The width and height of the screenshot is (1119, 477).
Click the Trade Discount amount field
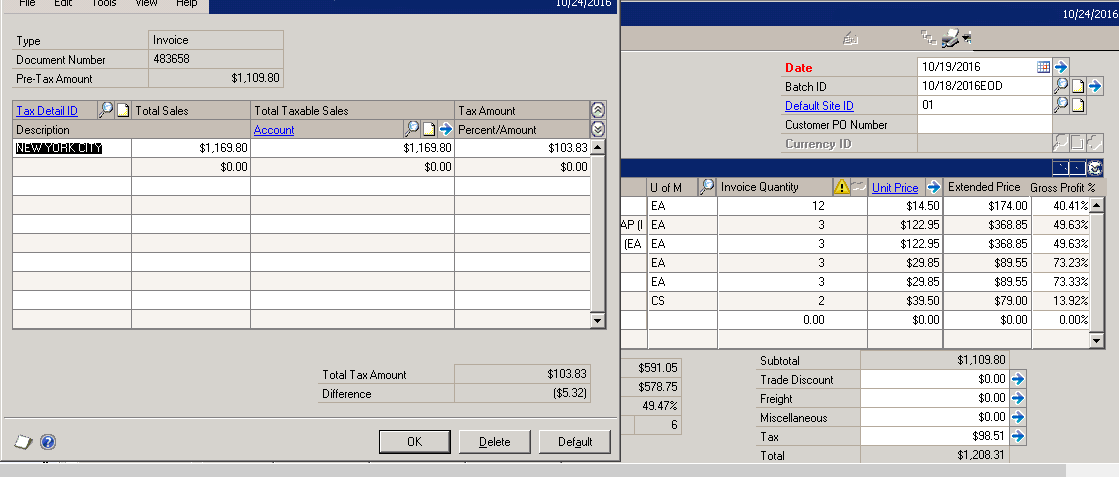[935, 379]
